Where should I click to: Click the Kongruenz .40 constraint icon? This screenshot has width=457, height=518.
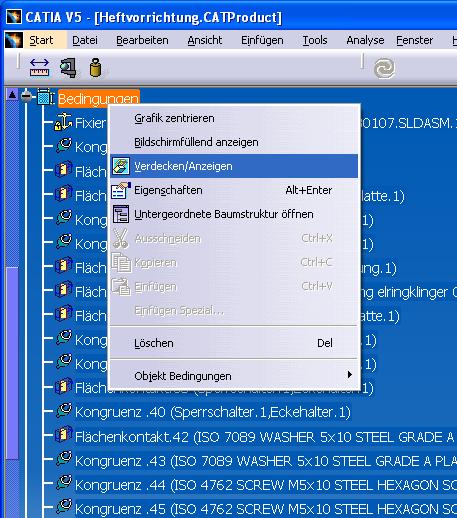(x=64, y=411)
